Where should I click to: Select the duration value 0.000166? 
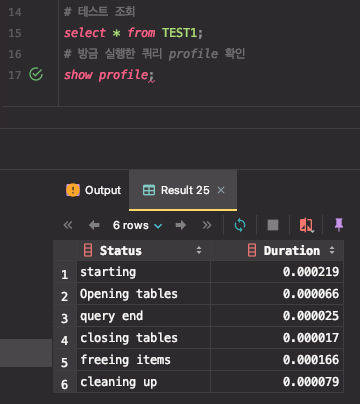(277, 360)
